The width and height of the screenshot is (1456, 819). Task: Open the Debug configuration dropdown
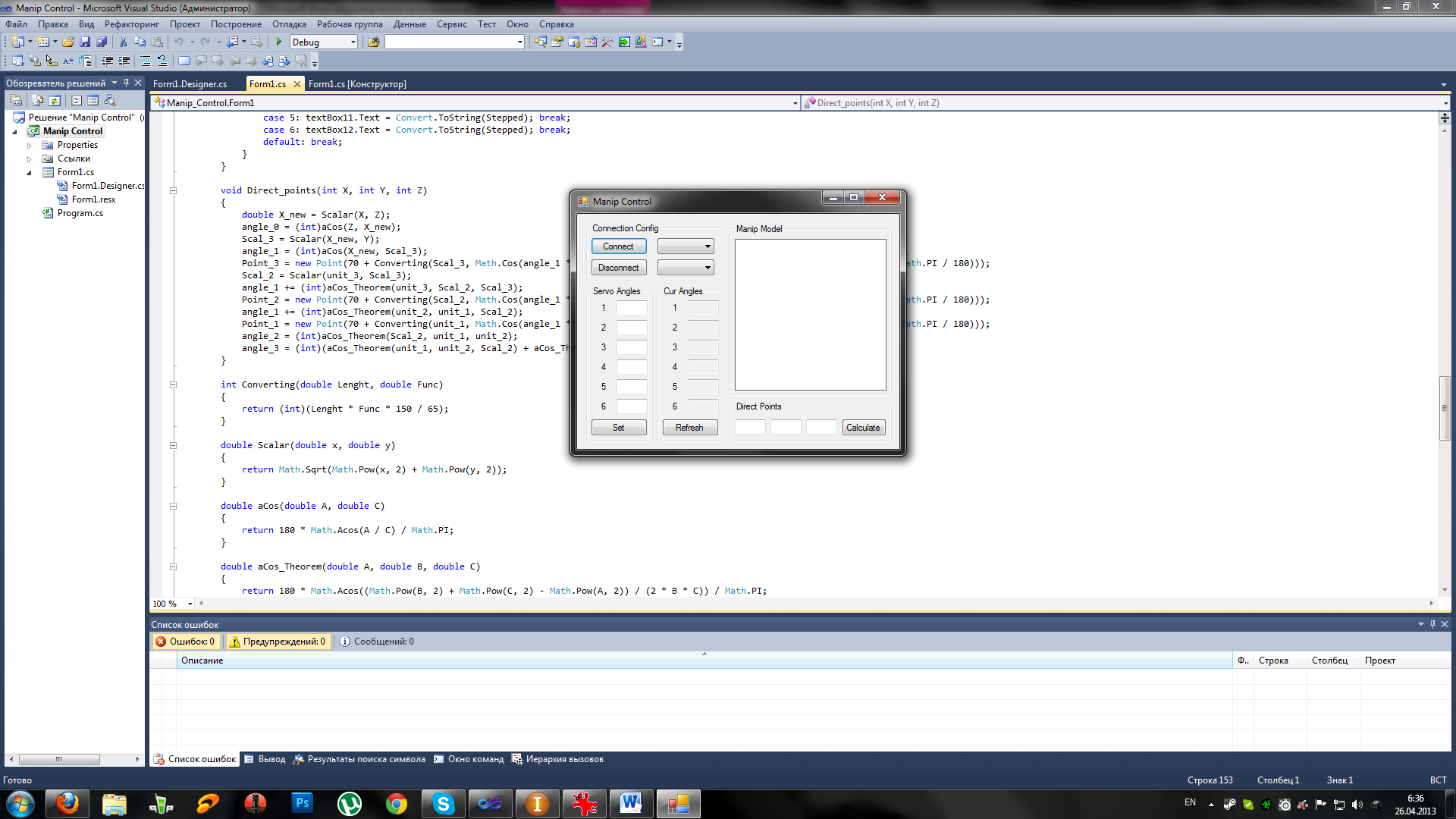pos(353,42)
